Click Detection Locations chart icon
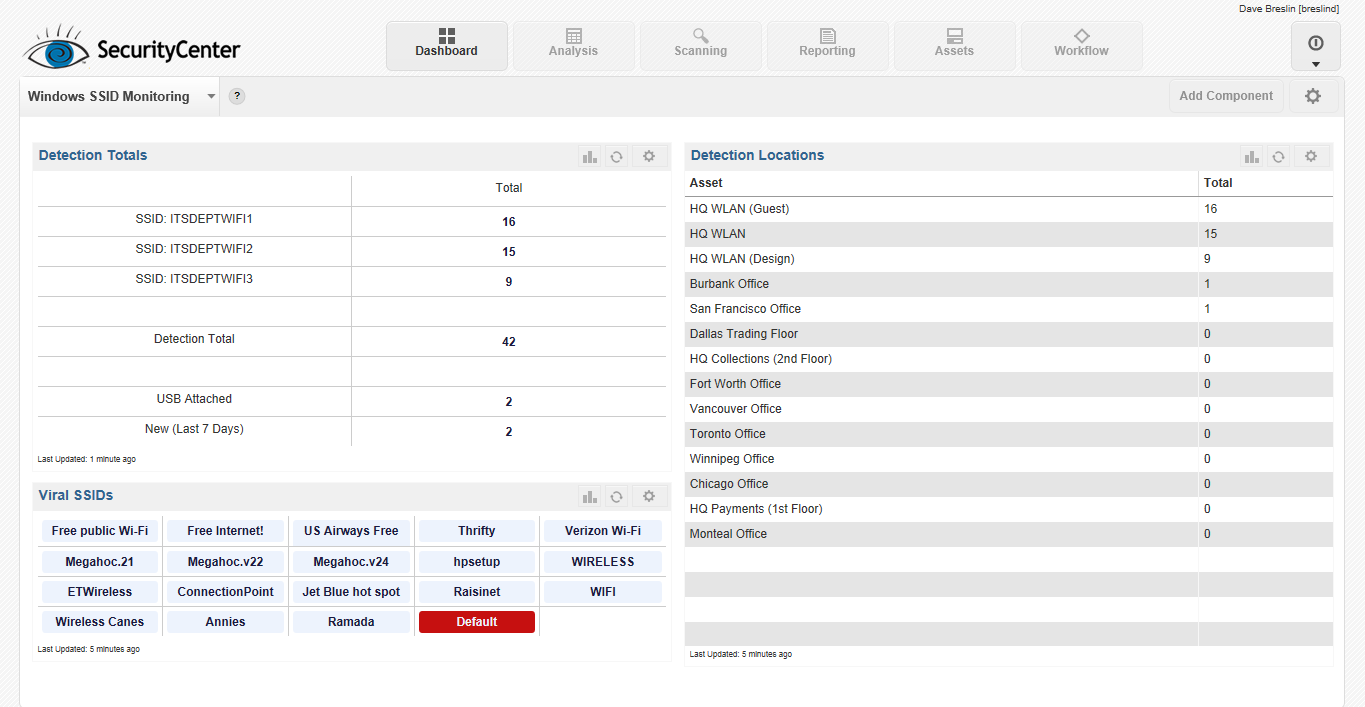Image resolution: width=1365 pixels, height=707 pixels. (x=1252, y=157)
